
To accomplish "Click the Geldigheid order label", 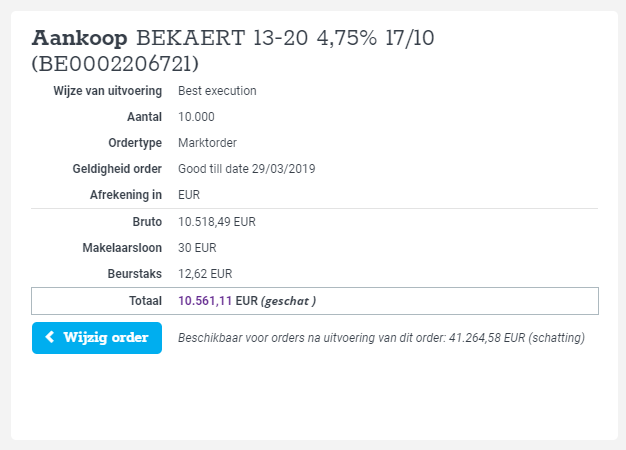I will pos(117,169).
